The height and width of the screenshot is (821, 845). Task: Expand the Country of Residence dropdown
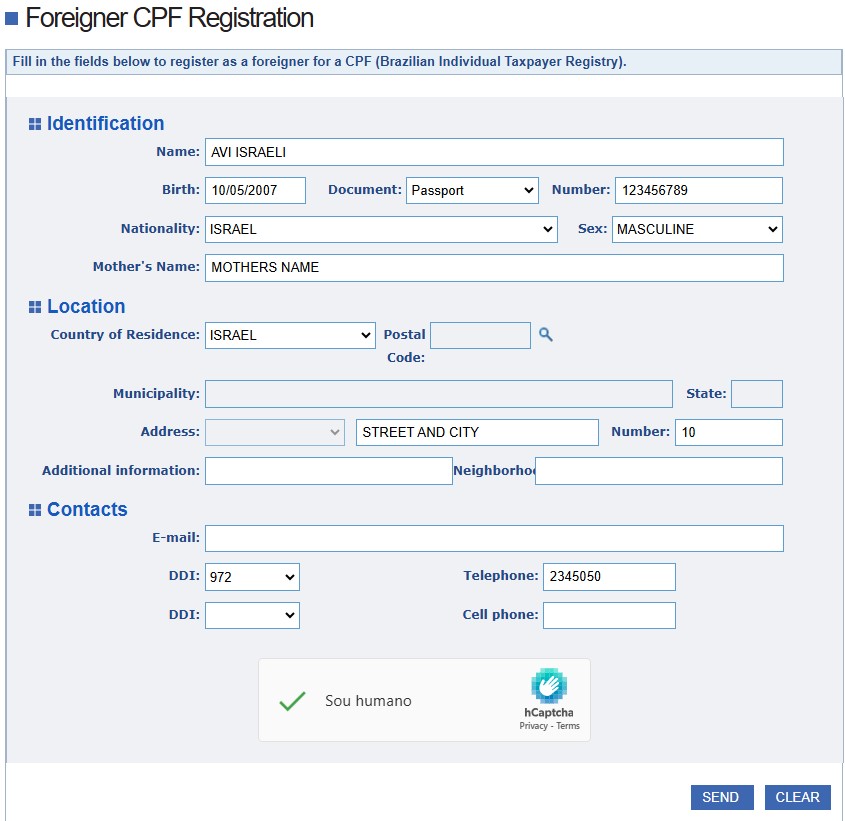(x=290, y=335)
